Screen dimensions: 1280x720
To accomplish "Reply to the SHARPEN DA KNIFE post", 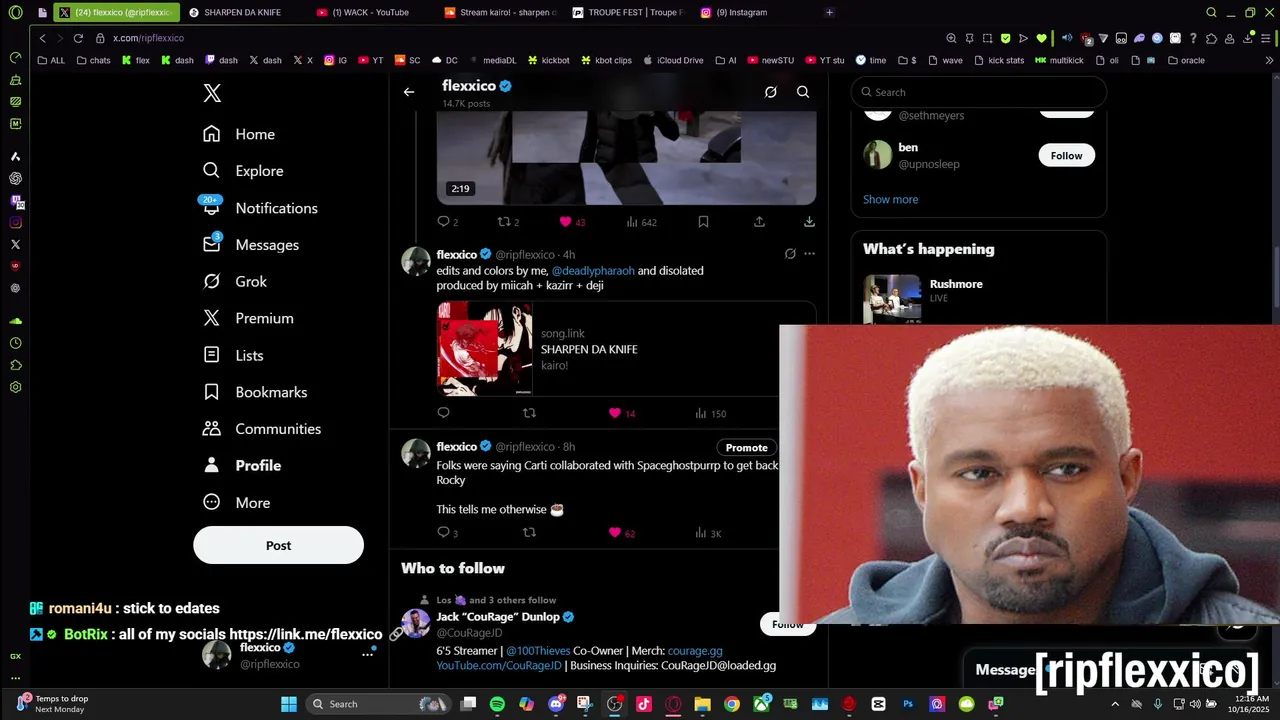I will tap(444, 413).
